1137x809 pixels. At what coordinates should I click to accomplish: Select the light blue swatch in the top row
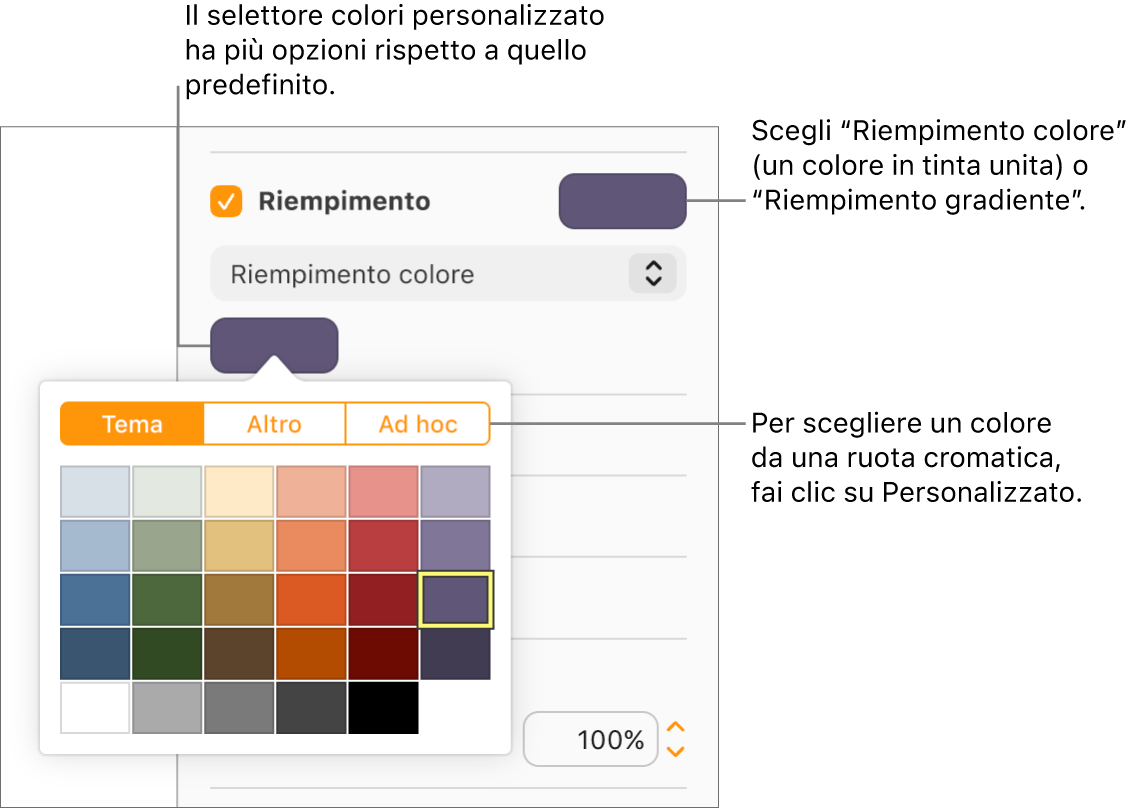click(95, 491)
